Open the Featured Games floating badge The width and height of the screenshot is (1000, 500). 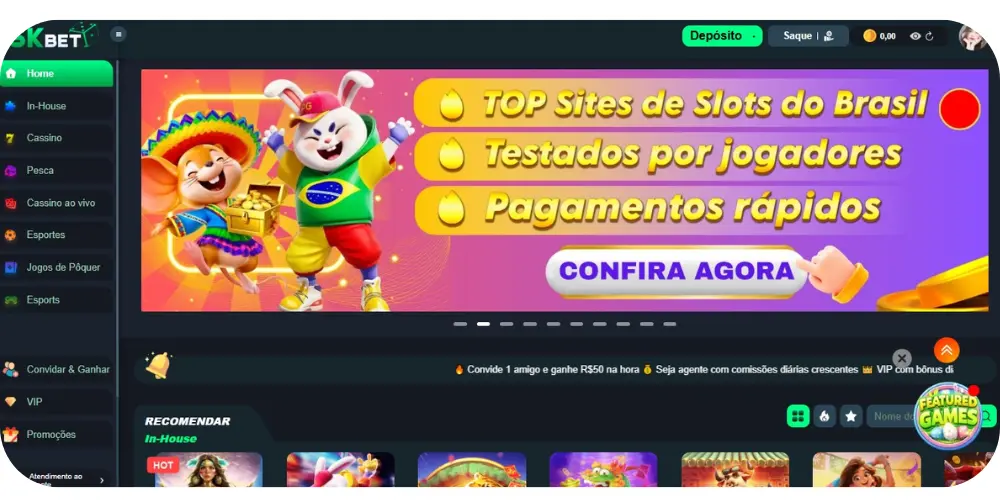tap(948, 415)
